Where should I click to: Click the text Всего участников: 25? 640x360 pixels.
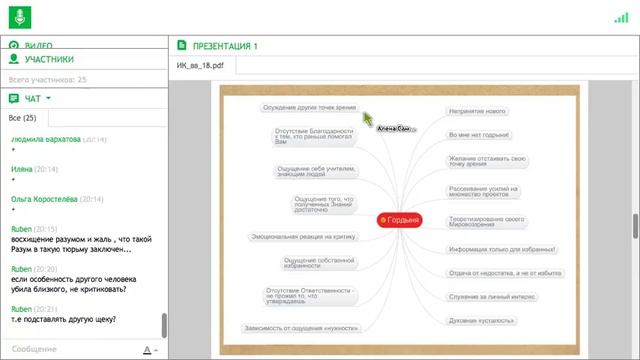[47, 80]
